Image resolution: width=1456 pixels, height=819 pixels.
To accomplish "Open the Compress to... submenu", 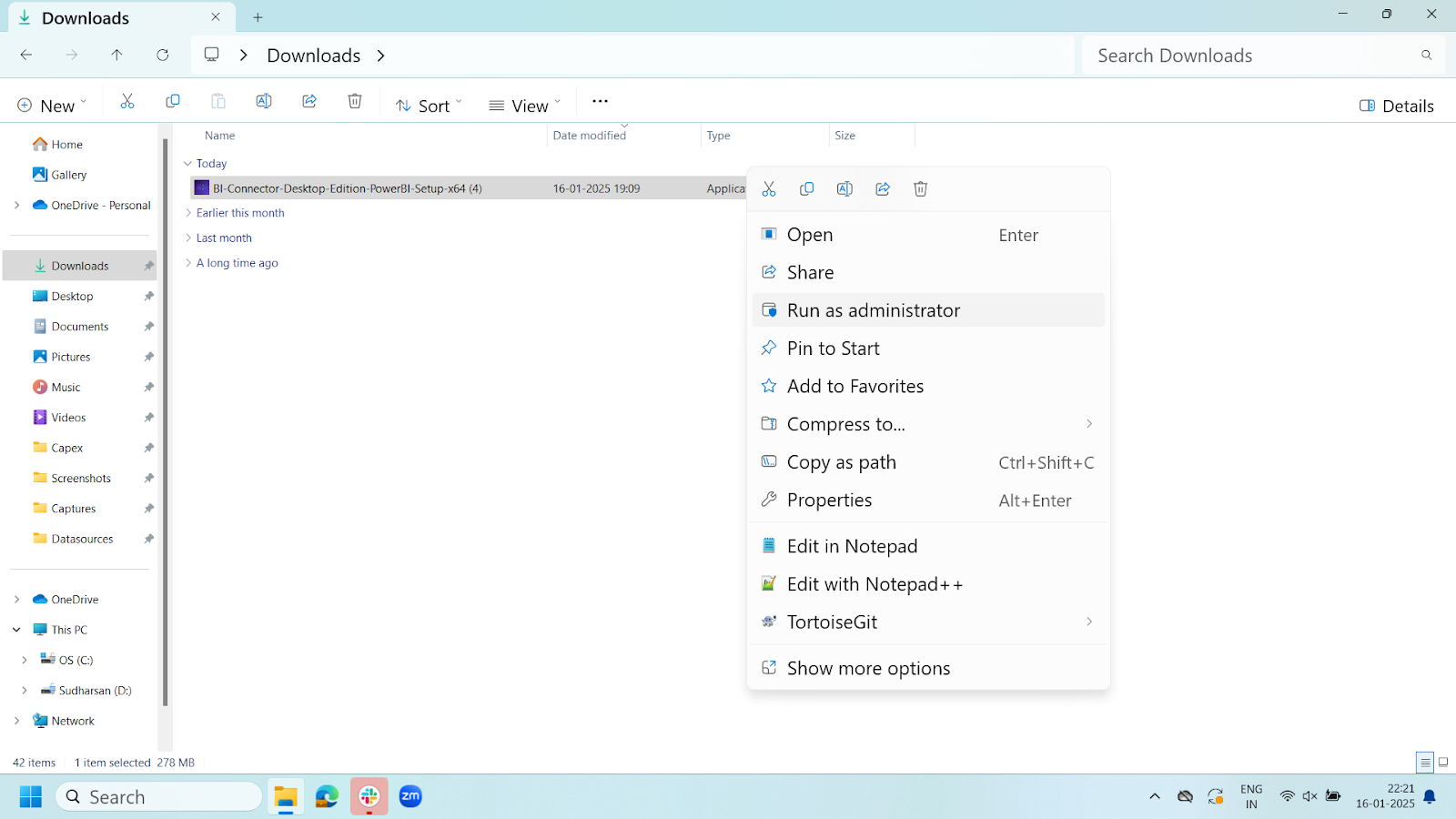I will pyautogui.click(x=928, y=424).
